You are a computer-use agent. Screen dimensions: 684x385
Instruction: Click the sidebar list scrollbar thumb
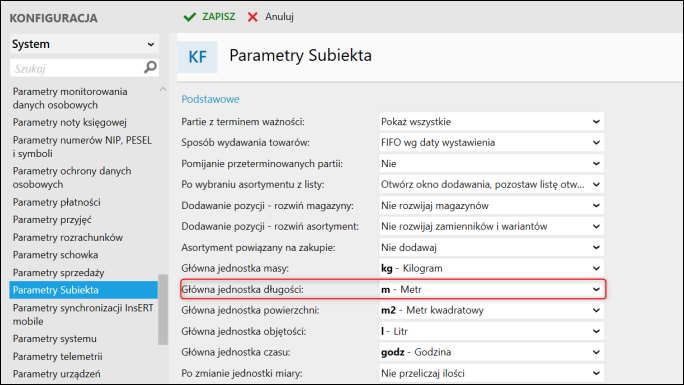coord(163,309)
